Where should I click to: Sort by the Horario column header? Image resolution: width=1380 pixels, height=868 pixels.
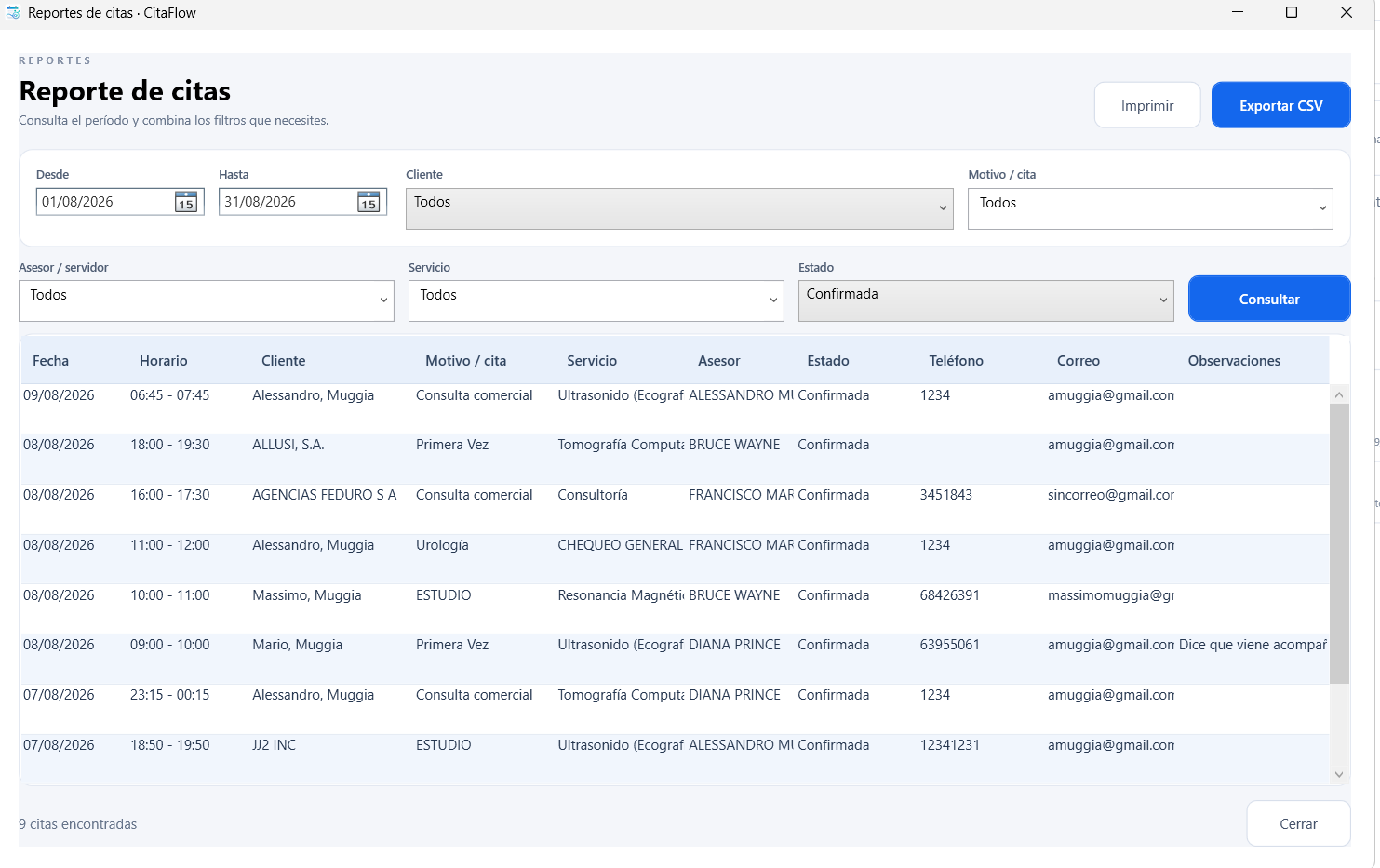(164, 361)
